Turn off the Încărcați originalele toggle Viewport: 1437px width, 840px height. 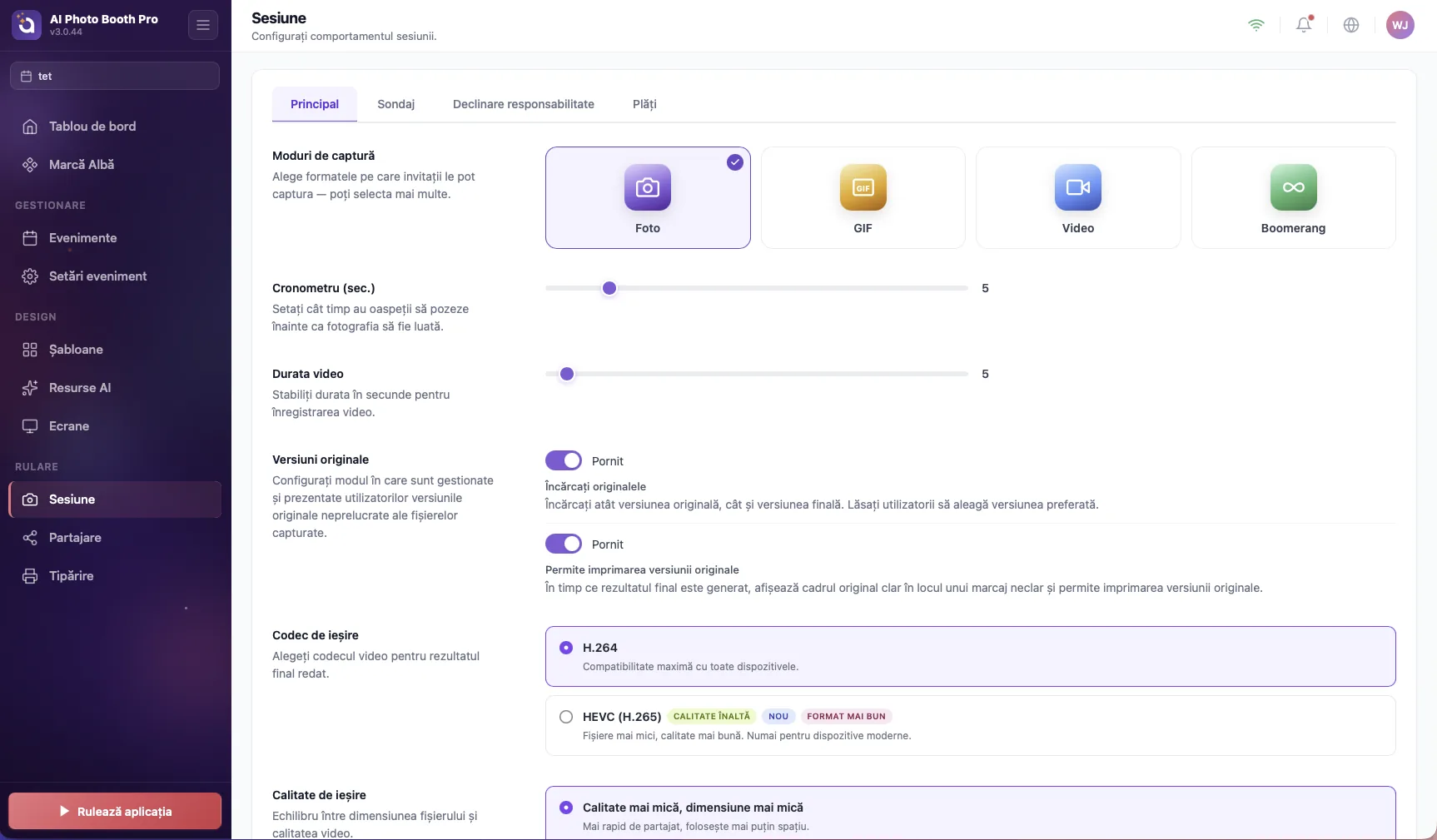(x=564, y=460)
